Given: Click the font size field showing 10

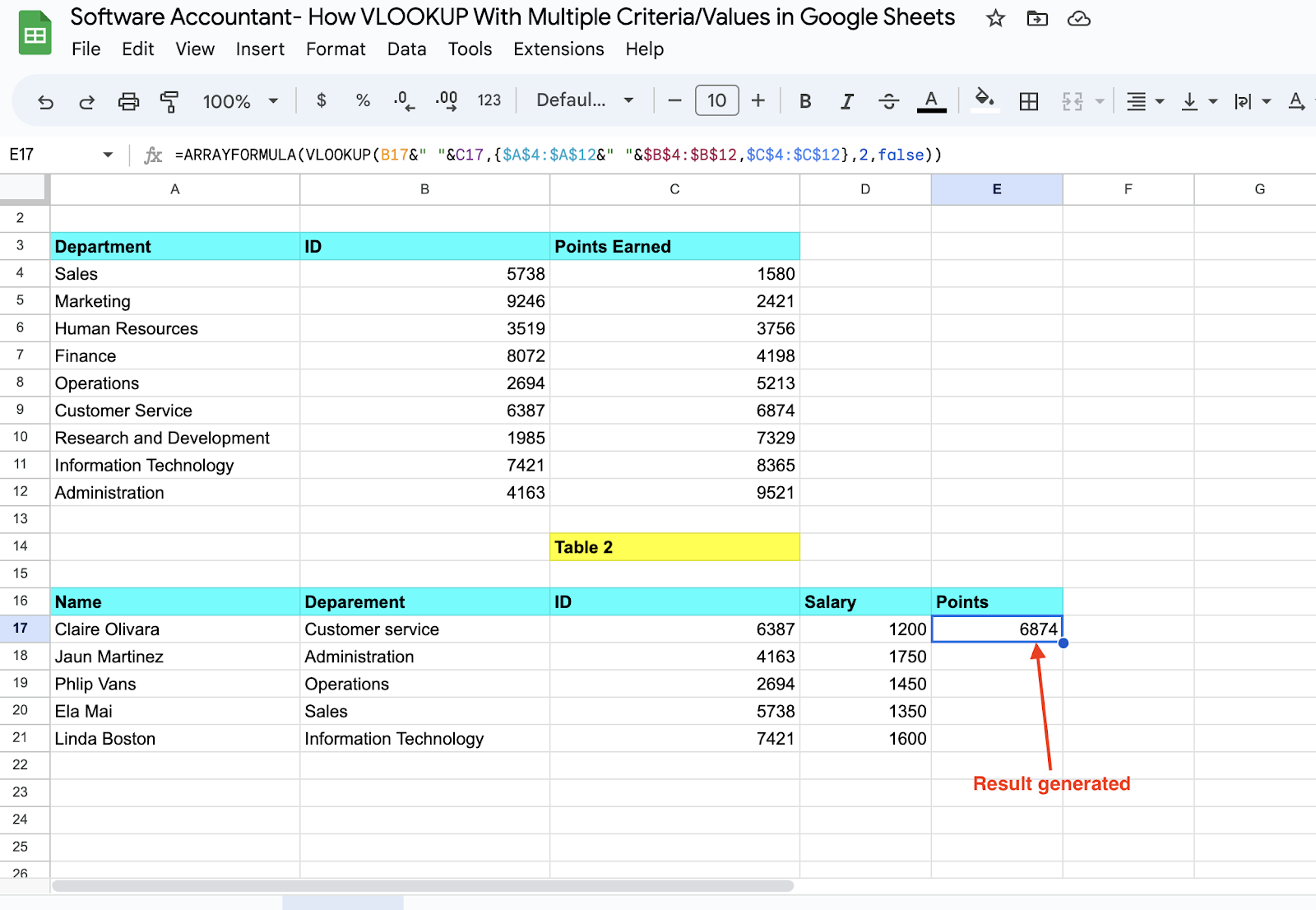Looking at the screenshot, I should (x=717, y=100).
